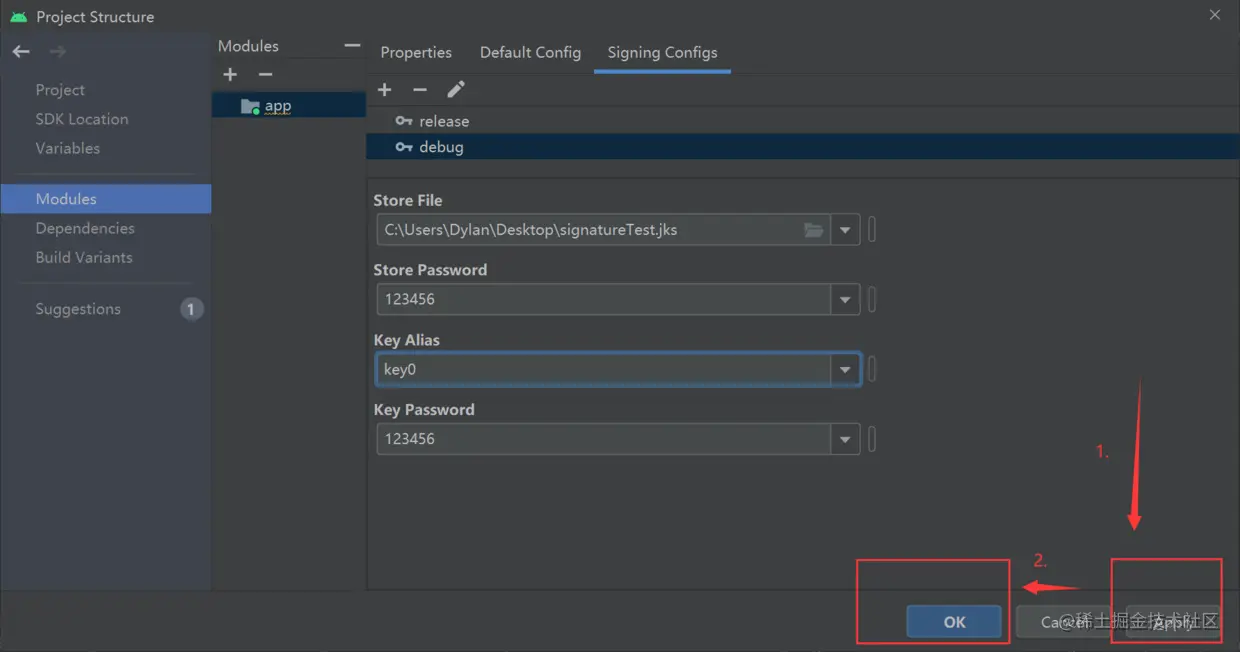Click the Store File path field
This screenshot has height=652, width=1240.
coord(604,230)
